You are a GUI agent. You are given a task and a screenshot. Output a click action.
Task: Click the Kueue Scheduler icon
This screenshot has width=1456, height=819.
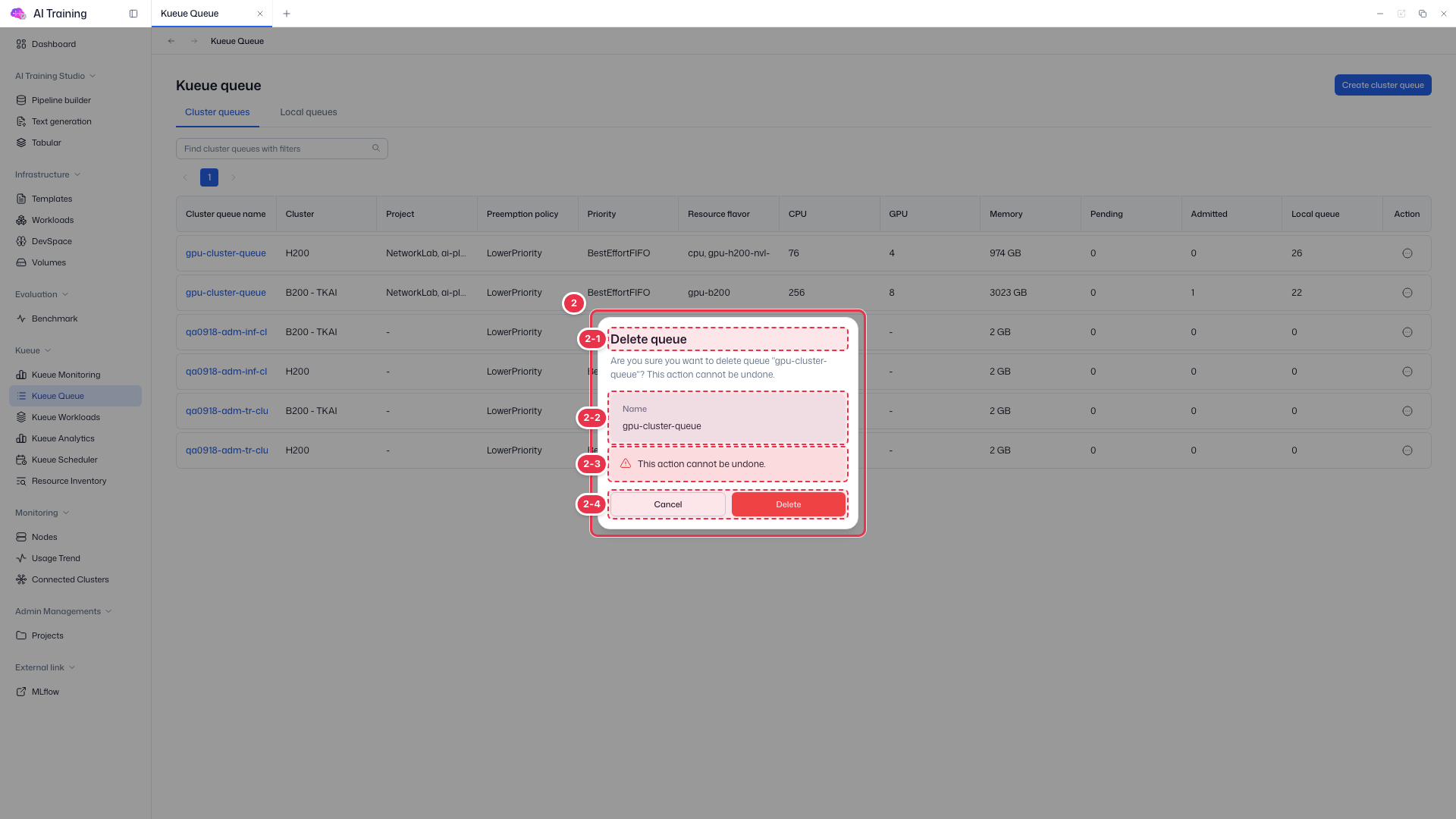(21, 460)
